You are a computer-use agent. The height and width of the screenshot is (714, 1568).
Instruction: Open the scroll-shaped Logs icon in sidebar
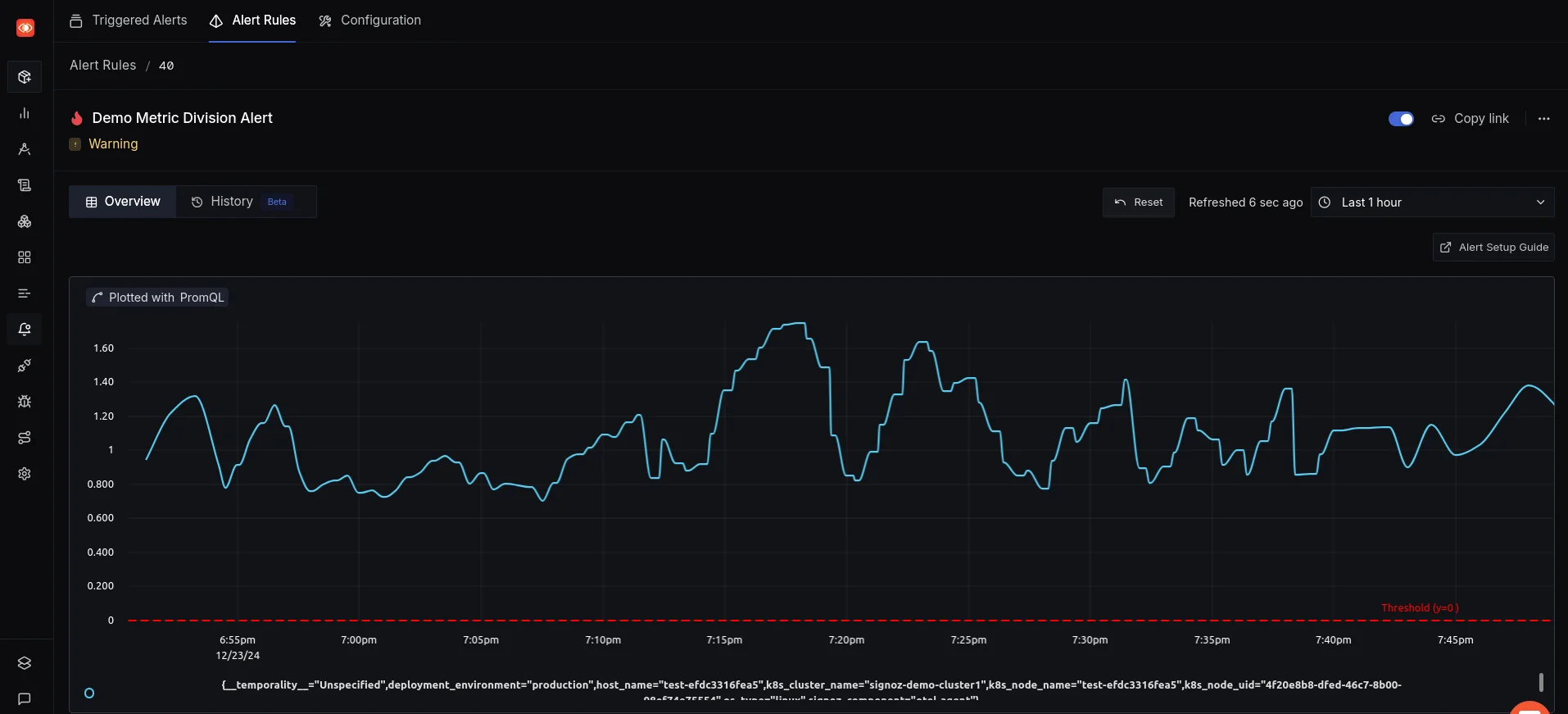pos(25,185)
